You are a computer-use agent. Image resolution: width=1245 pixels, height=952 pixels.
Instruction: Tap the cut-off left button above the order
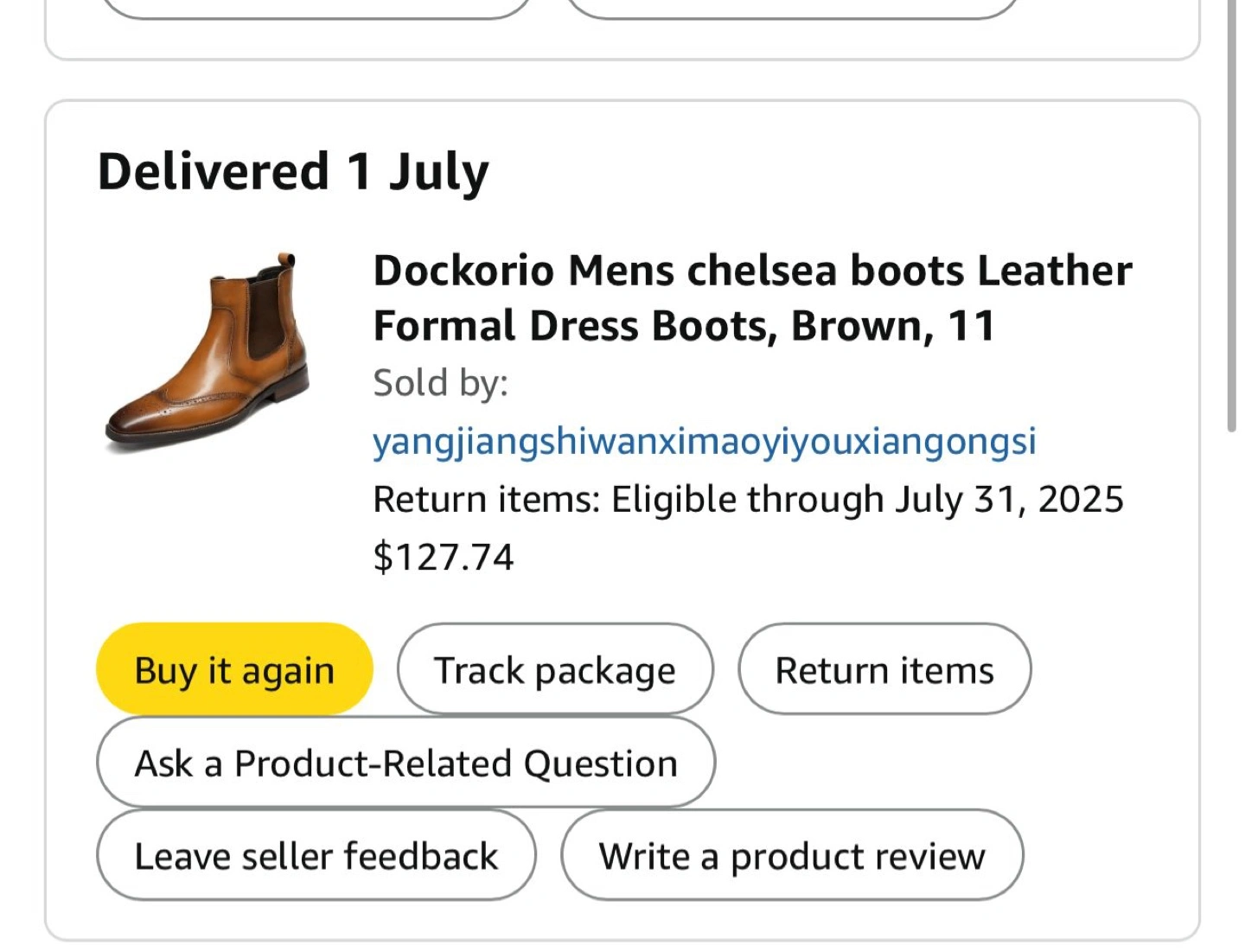(x=316, y=9)
